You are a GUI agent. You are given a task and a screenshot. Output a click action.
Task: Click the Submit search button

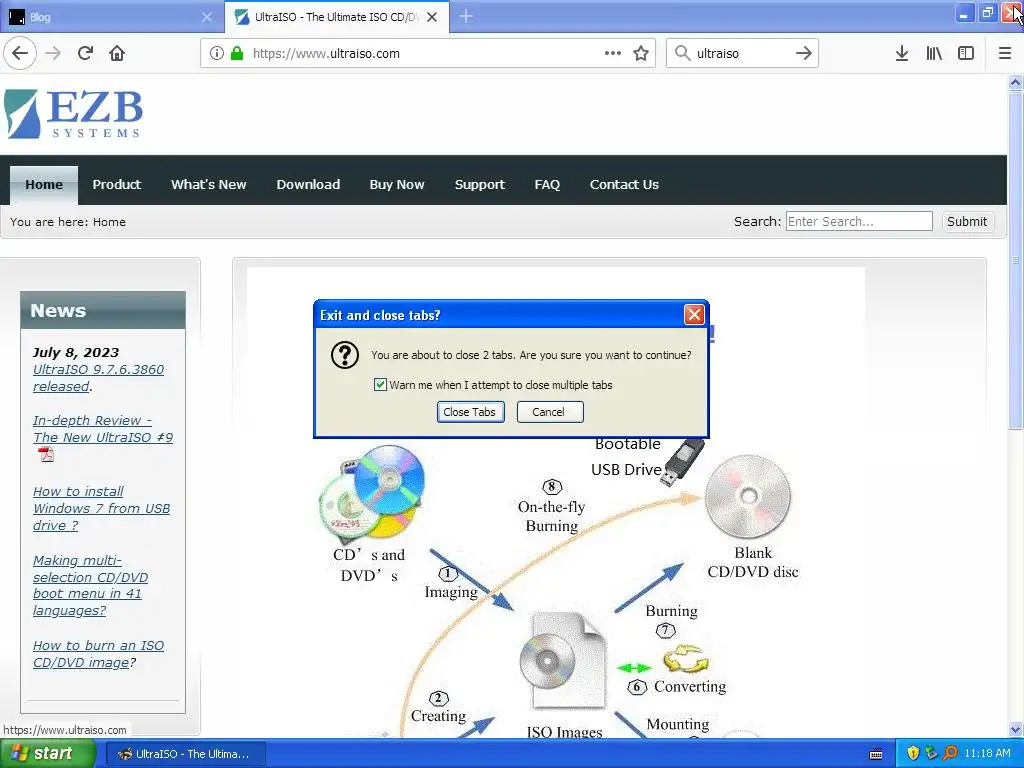[967, 221]
